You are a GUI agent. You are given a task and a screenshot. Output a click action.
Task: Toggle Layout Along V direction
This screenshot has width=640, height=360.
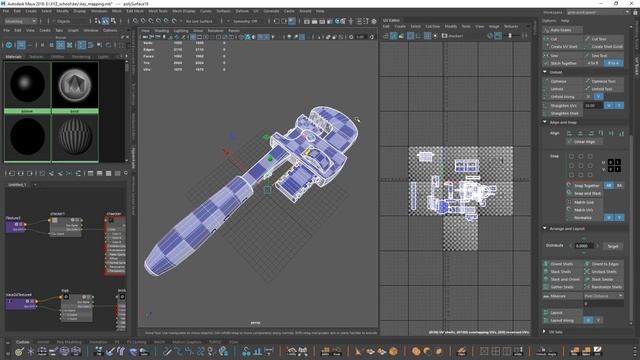(598, 320)
